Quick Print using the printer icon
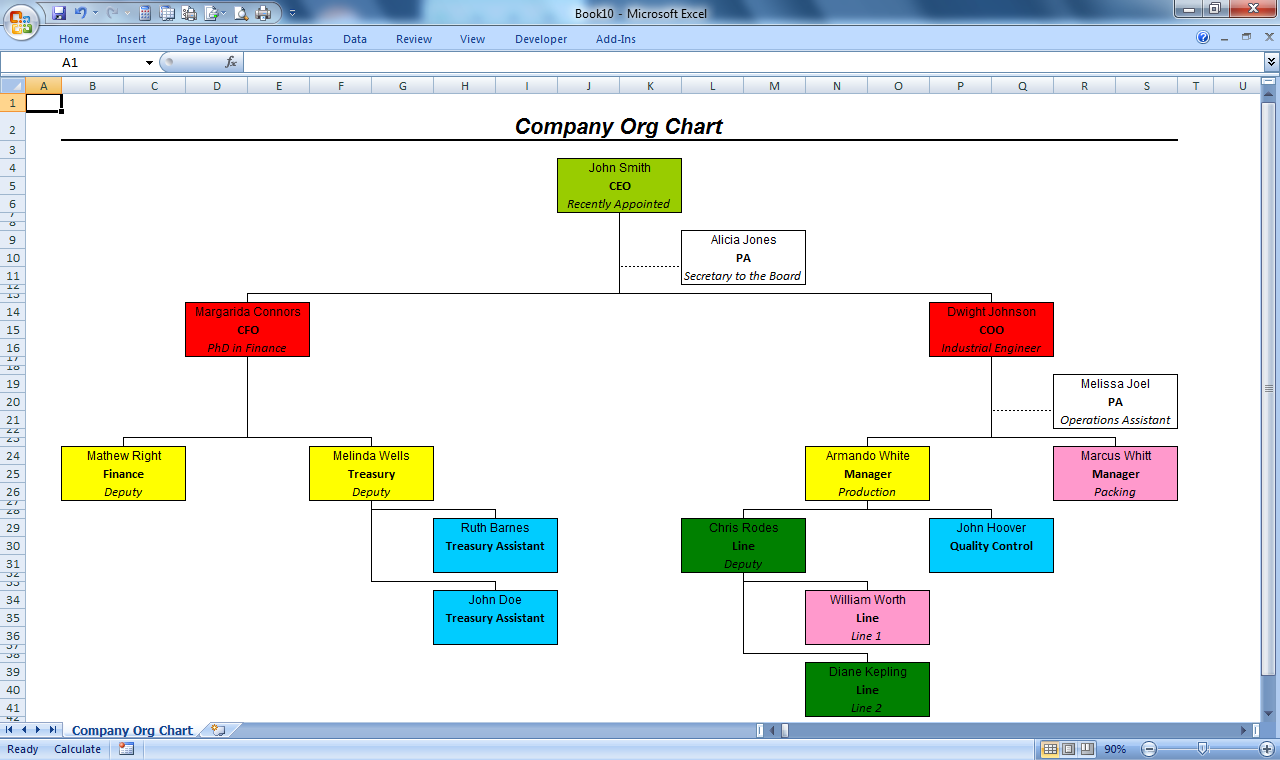Viewport: 1280px width, 760px height. 262,13
